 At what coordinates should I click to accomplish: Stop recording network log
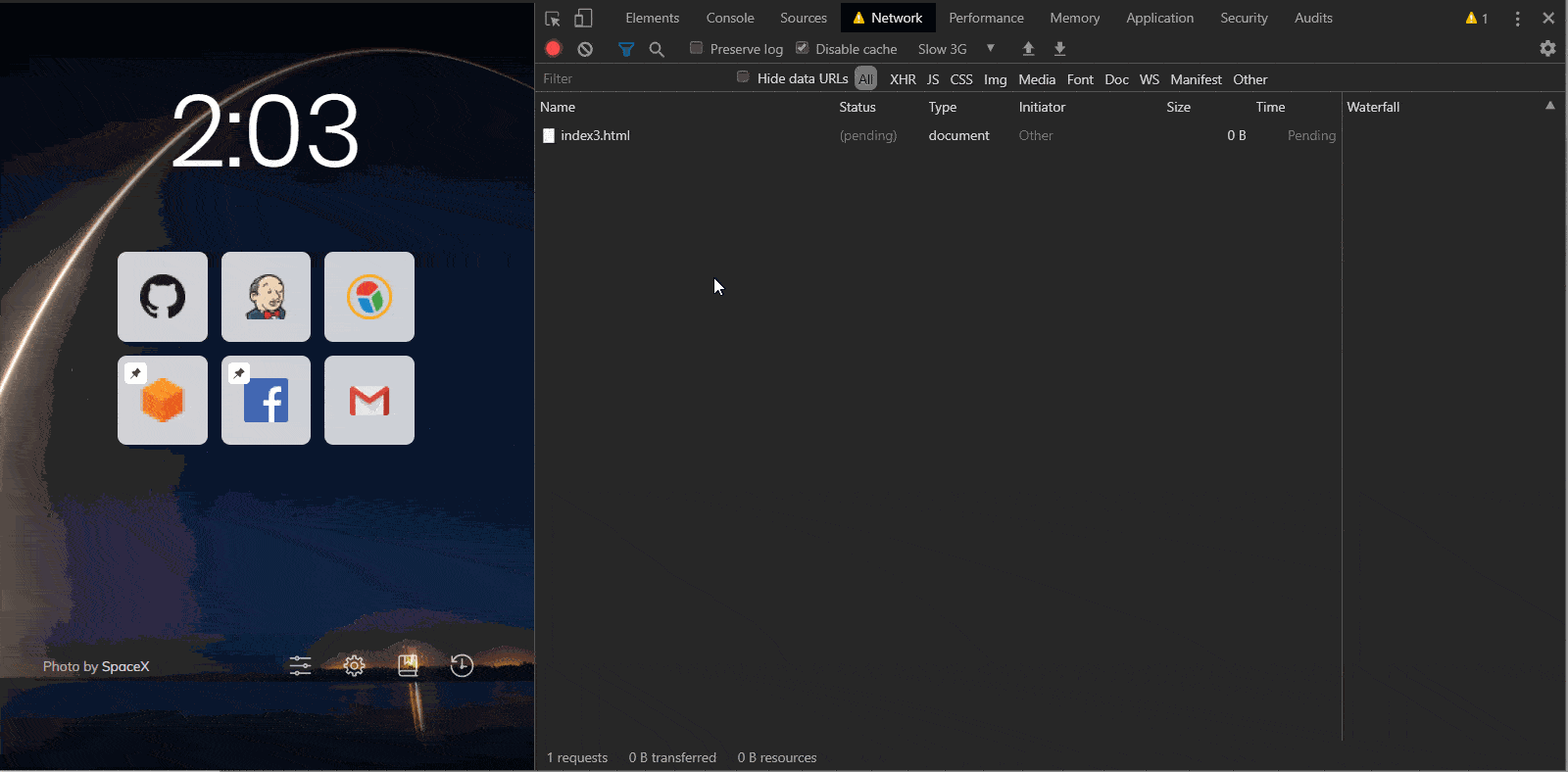[x=554, y=48]
